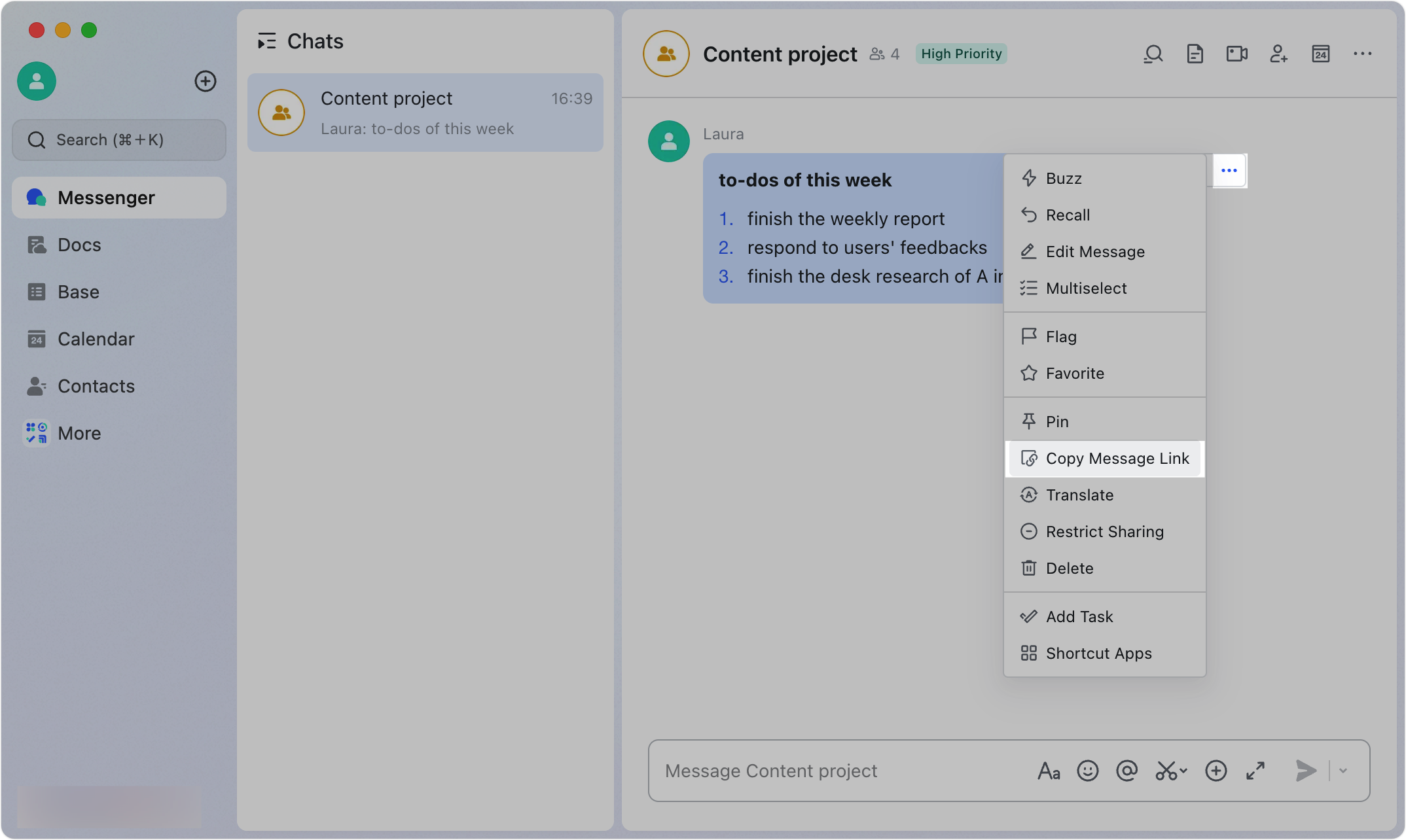This screenshot has height=840, width=1406.
Task: Open text formatting Aa options
Action: click(1049, 771)
